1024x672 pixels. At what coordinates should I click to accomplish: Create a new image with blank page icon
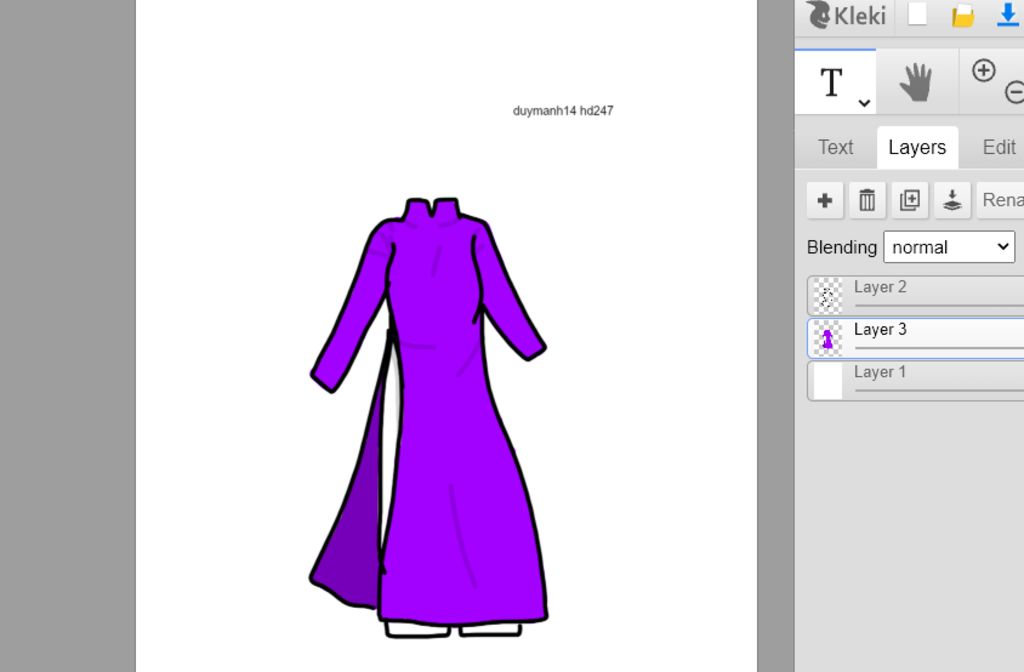tap(917, 14)
